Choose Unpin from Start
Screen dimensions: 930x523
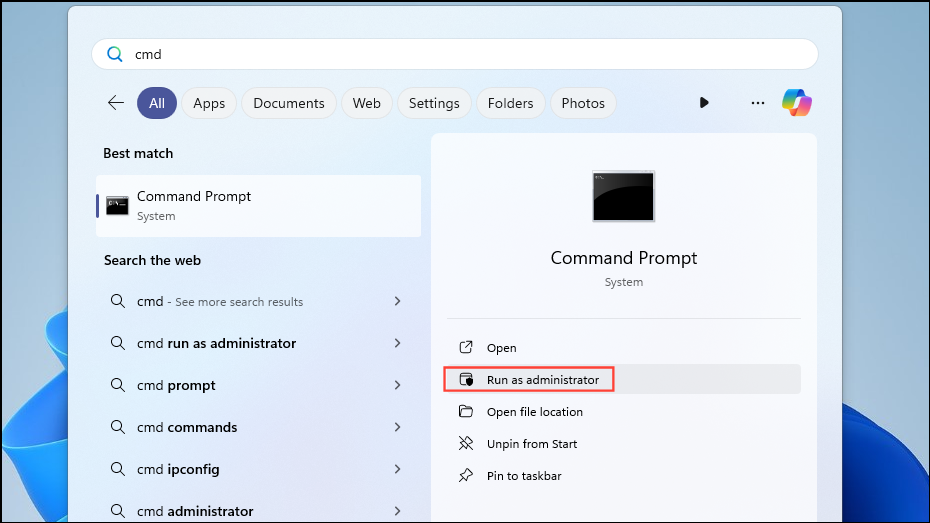(623, 444)
